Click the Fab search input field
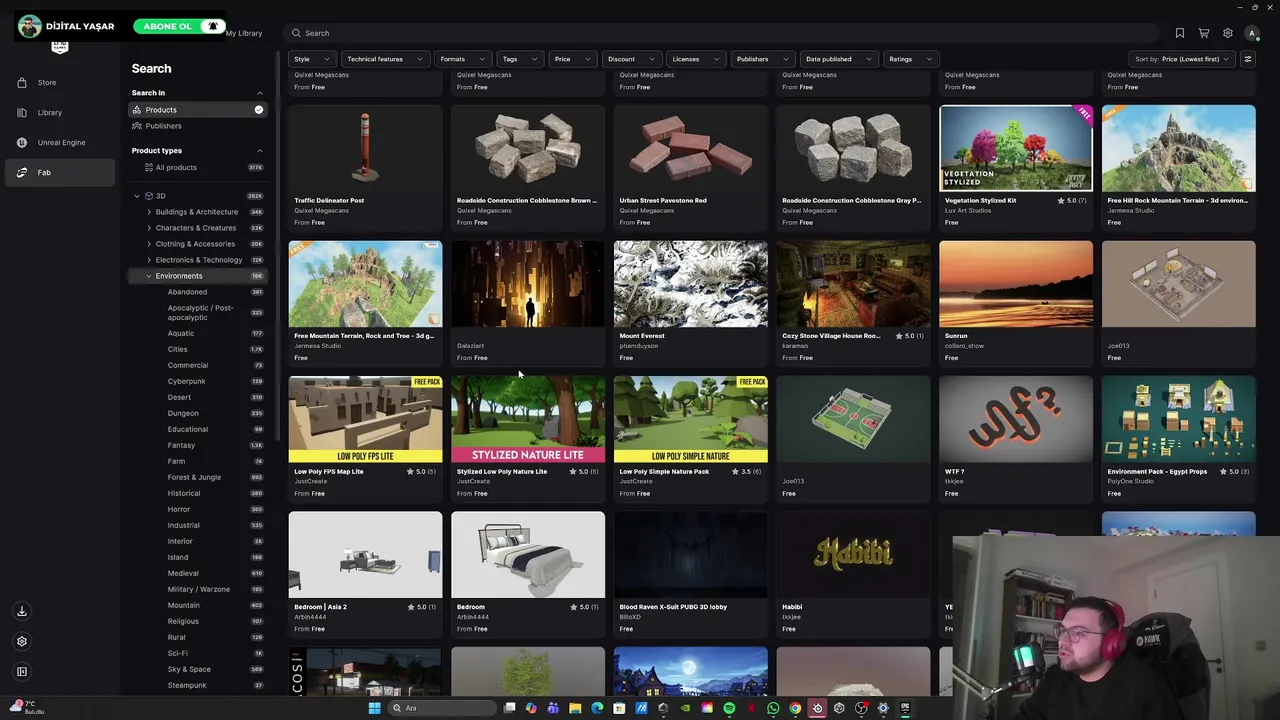1280x720 pixels. [720, 33]
